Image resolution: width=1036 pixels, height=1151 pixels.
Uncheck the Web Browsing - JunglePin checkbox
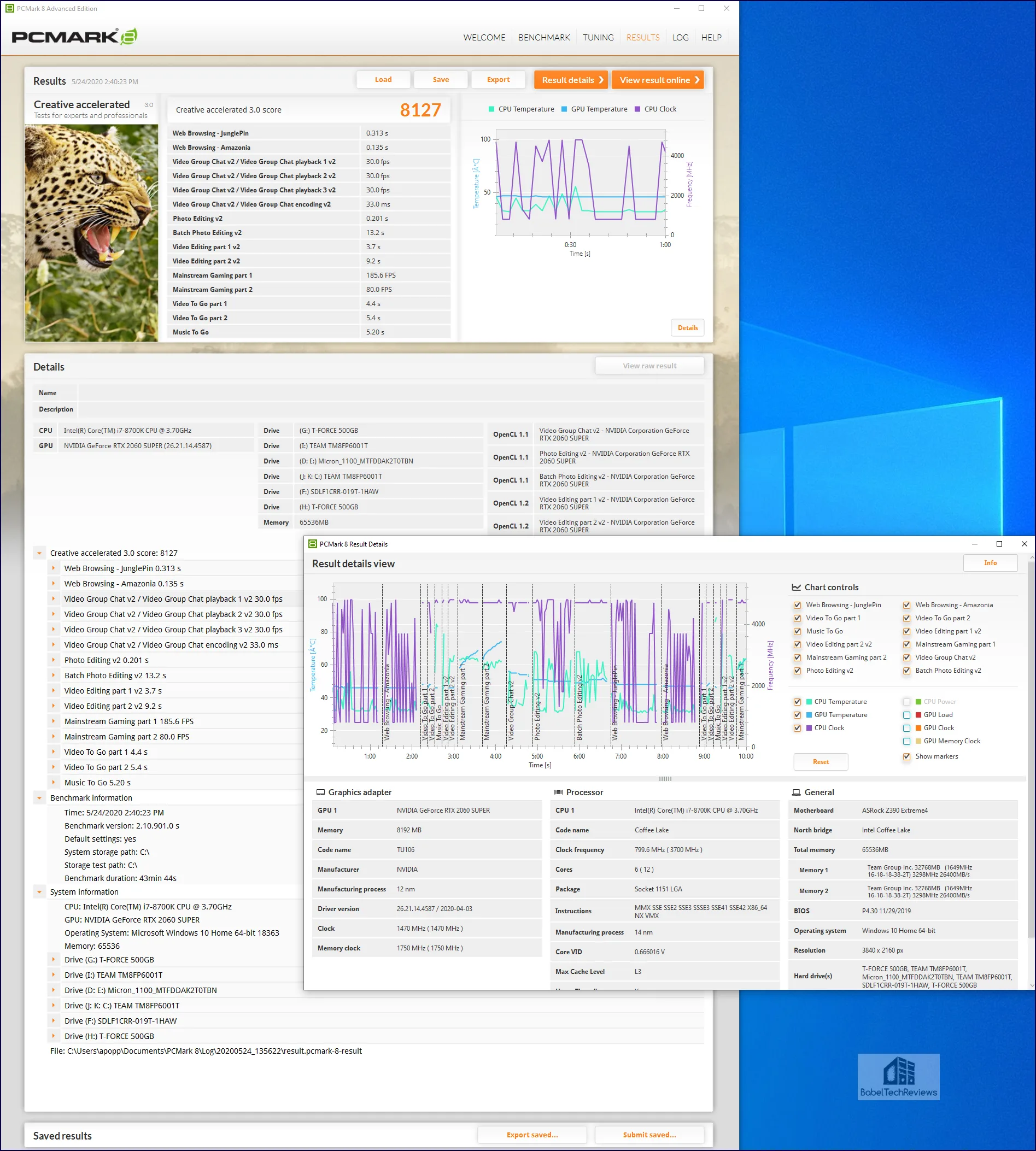pos(798,605)
